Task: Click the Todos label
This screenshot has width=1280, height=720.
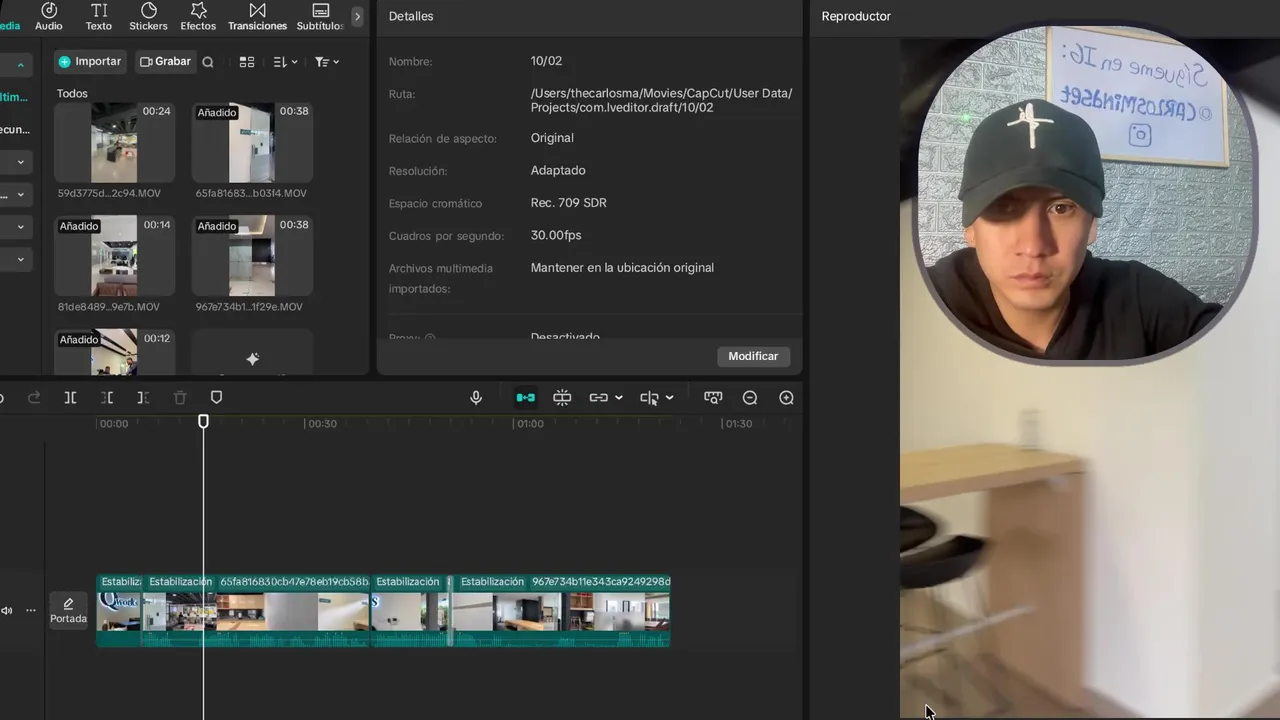Action: coord(72,93)
